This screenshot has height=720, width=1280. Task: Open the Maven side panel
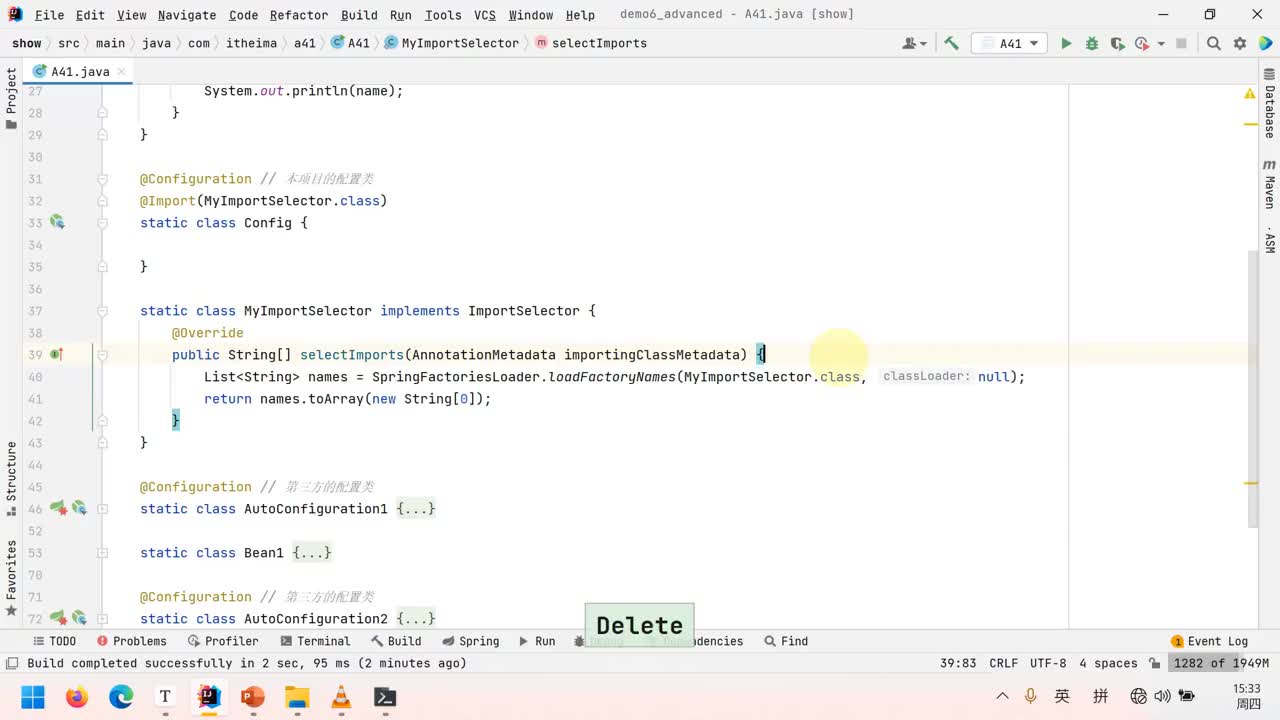click(x=1269, y=183)
